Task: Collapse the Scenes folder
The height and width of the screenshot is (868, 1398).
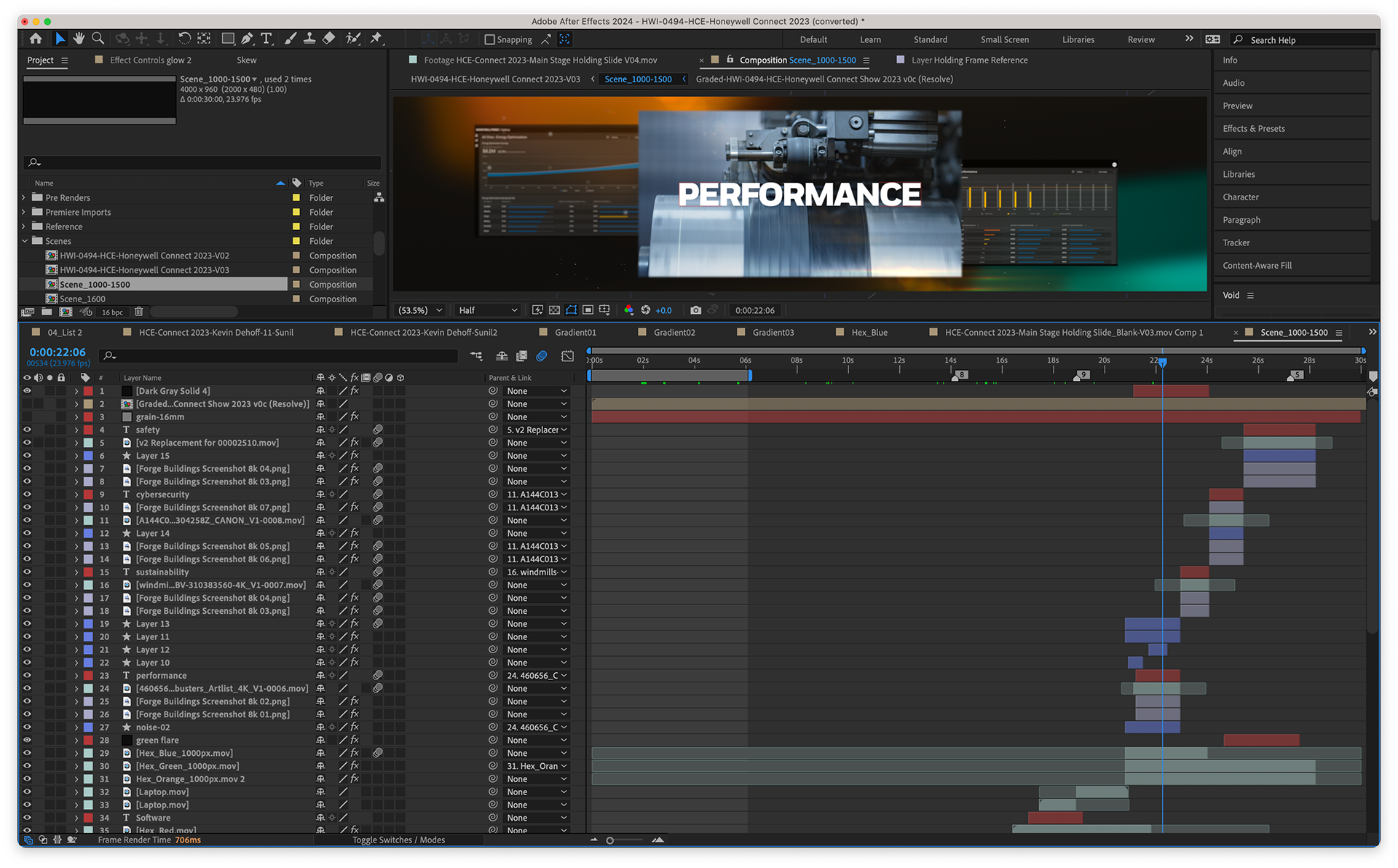Action: (24, 241)
